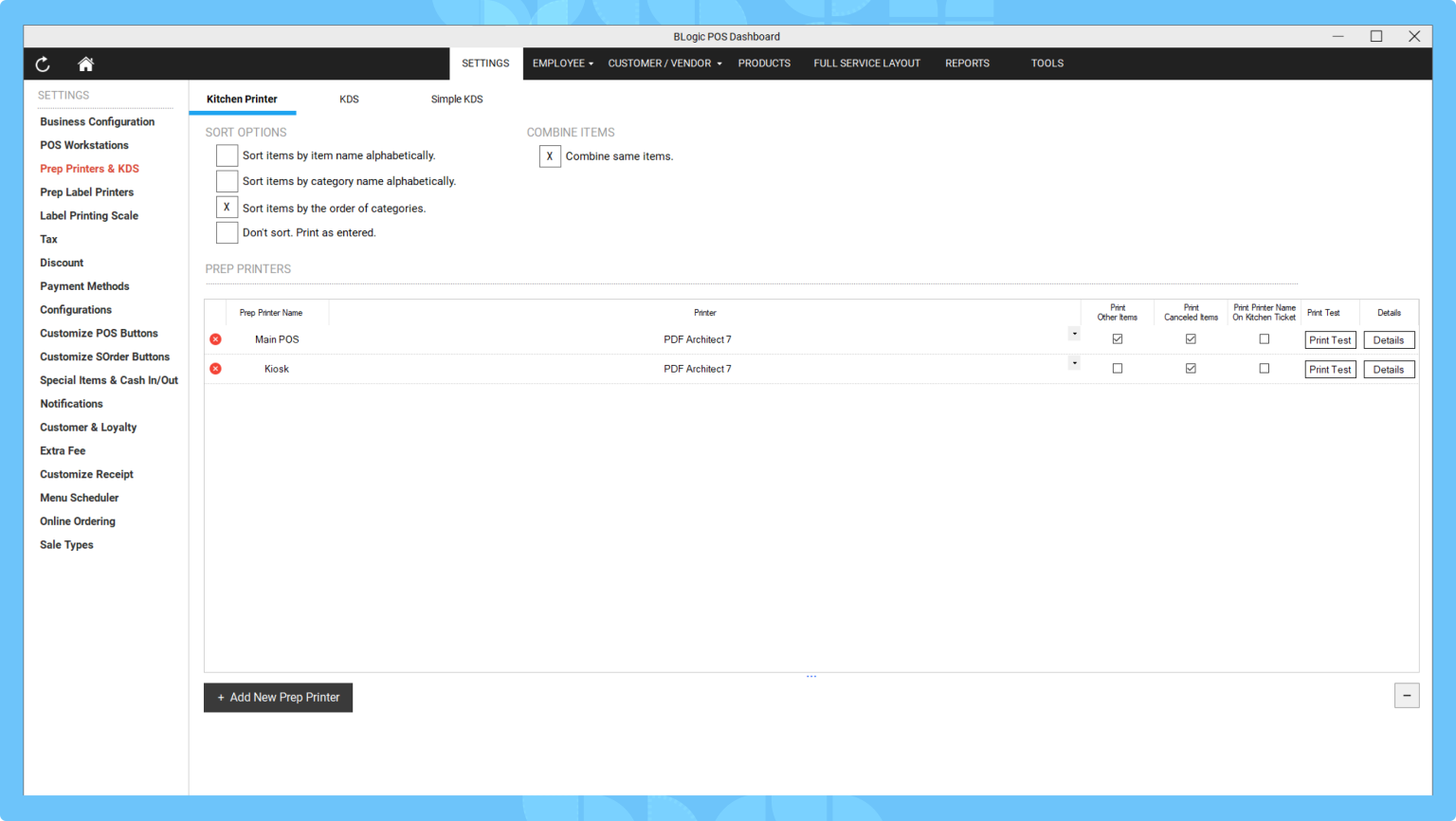Enable Print Printer Name for Main POS

click(1265, 339)
